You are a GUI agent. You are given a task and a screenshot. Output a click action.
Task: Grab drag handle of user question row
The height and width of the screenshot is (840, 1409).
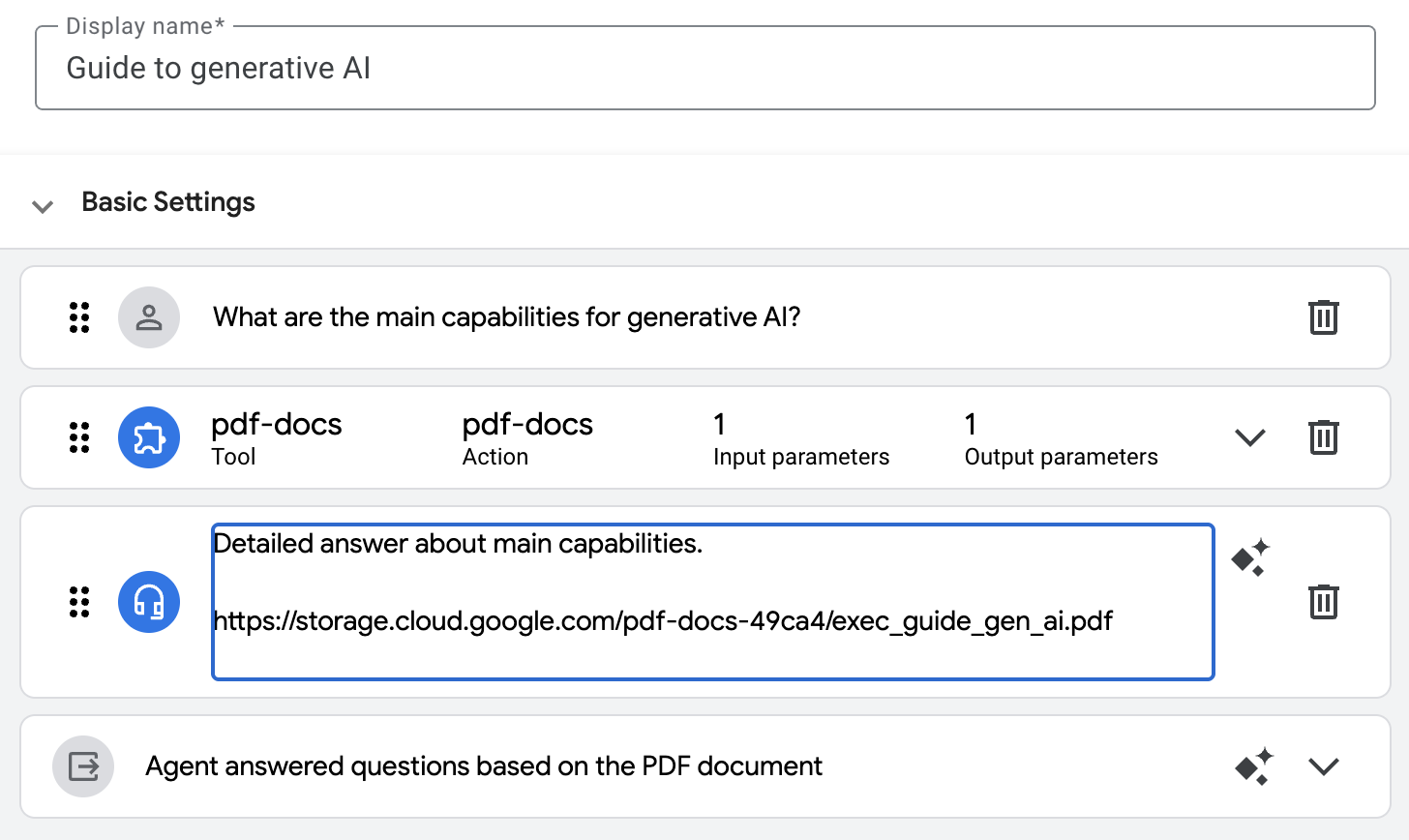pos(79,317)
